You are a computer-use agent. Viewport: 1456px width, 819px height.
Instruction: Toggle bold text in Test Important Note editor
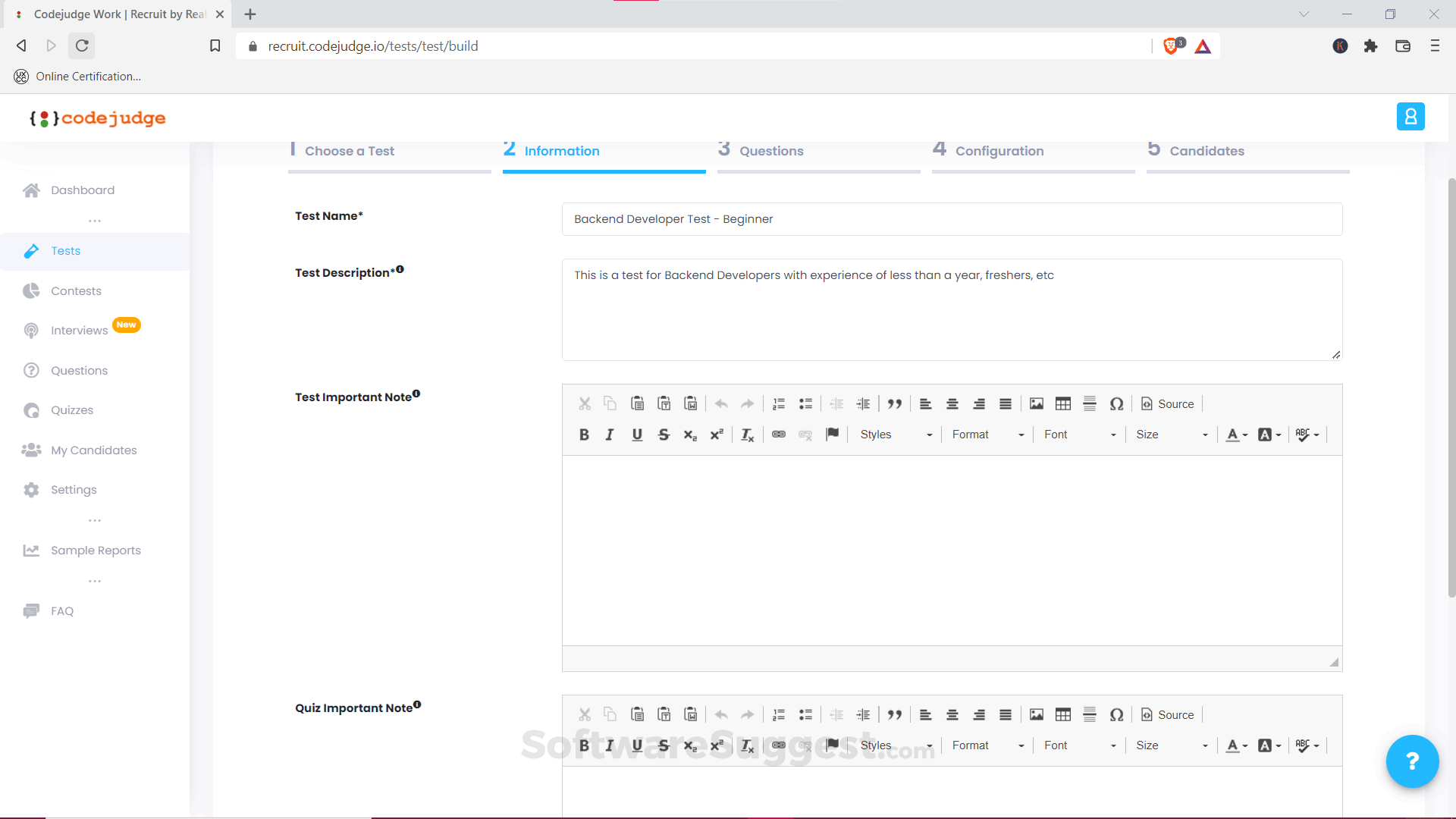click(584, 434)
